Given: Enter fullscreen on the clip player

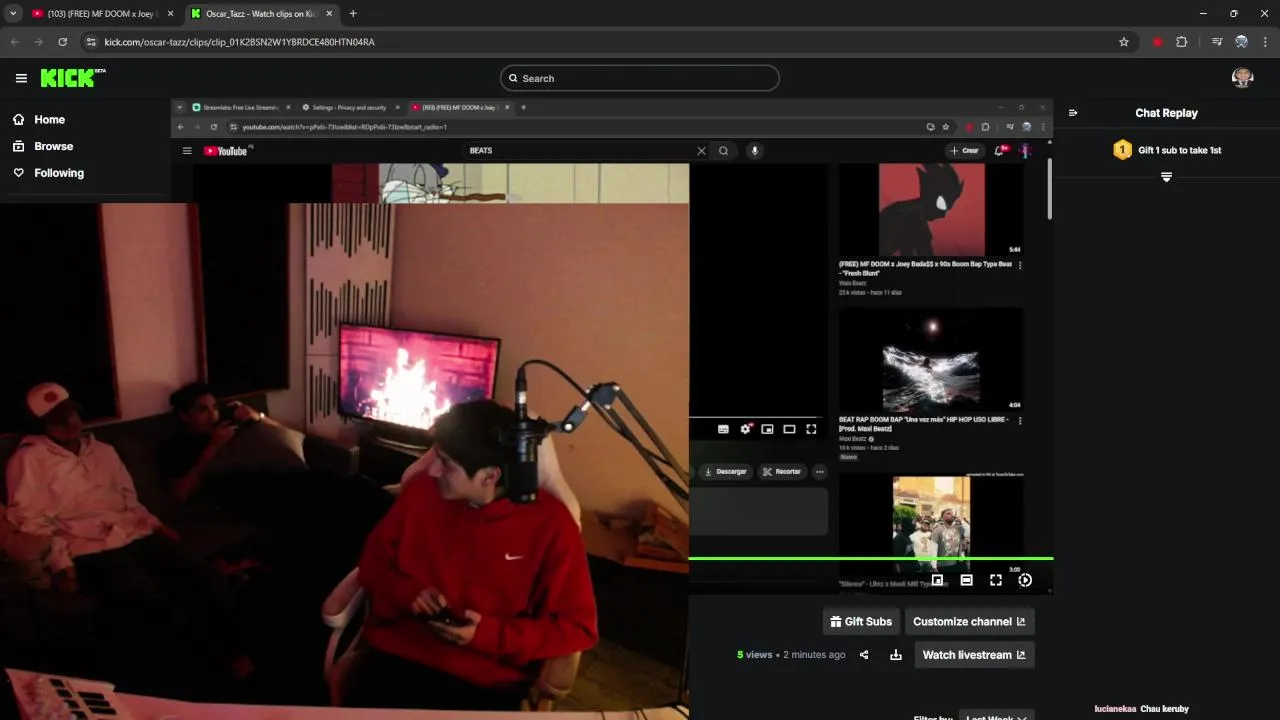Looking at the screenshot, I should 996,580.
